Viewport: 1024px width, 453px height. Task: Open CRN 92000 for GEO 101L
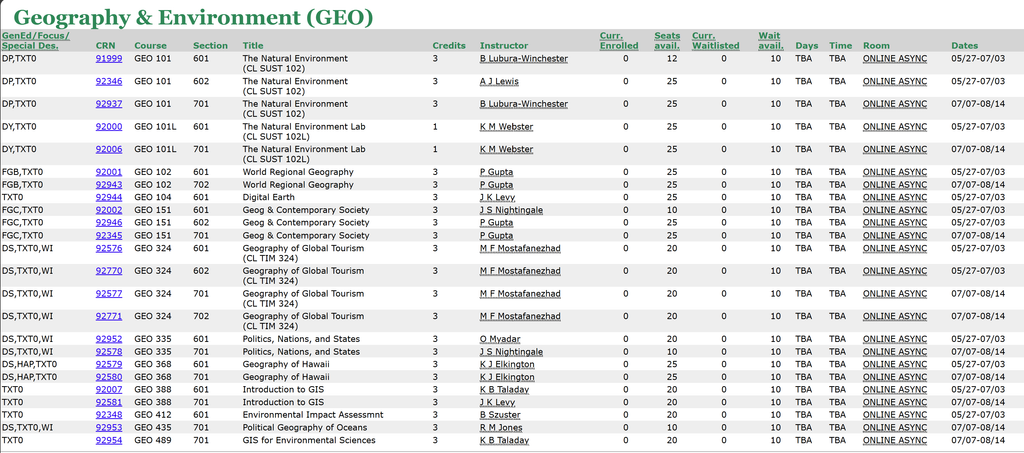click(108, 127)
